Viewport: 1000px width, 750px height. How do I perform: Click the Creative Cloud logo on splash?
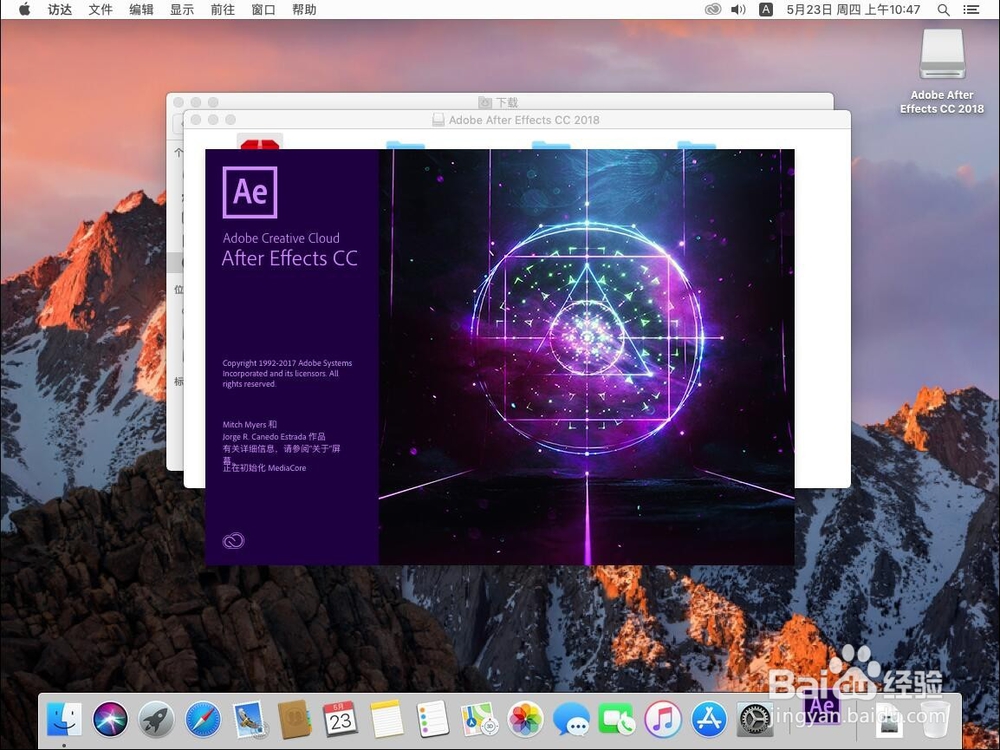(233, 541)
